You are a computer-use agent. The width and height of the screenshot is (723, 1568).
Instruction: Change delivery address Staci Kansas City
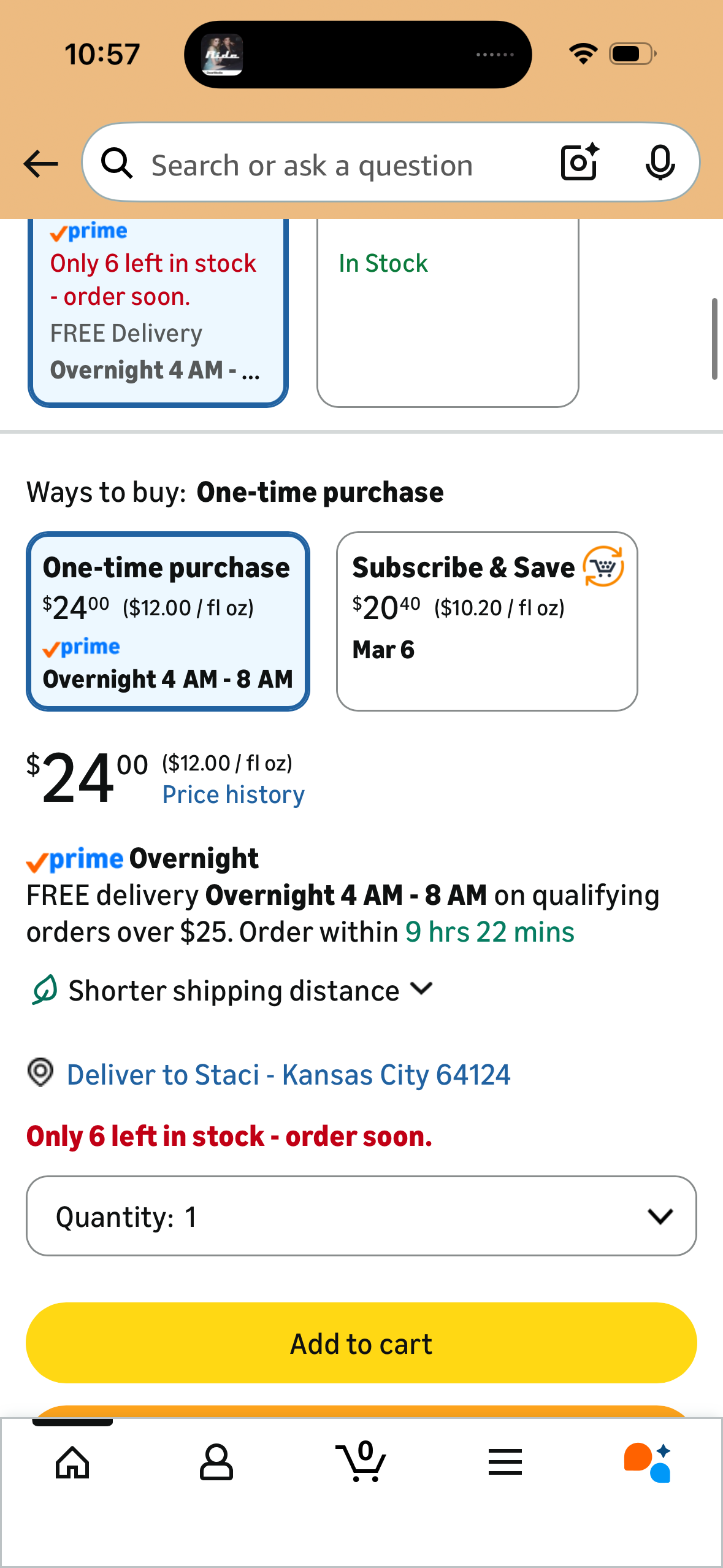pos(288,1075)
